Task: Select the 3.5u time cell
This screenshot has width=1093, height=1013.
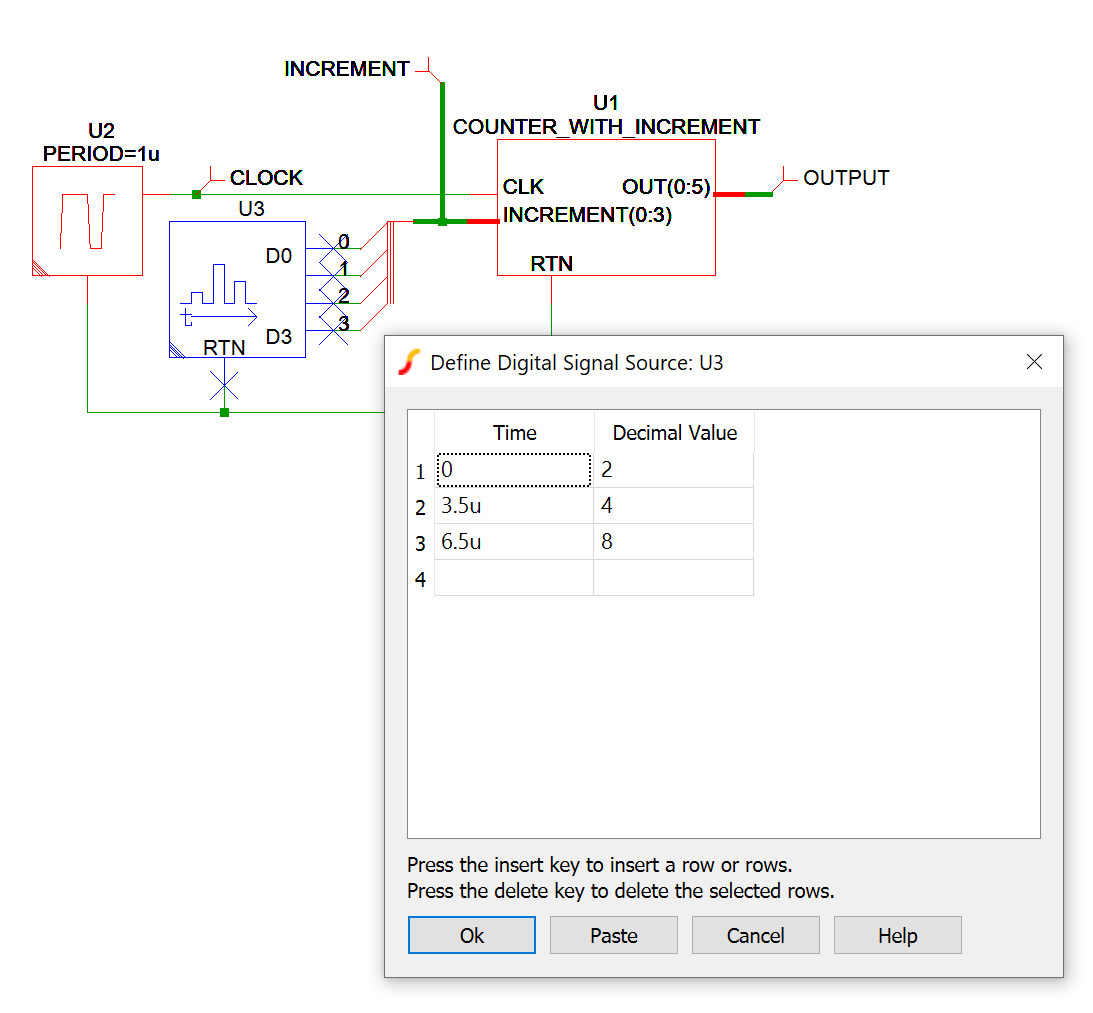Action: tap(514, 506)
